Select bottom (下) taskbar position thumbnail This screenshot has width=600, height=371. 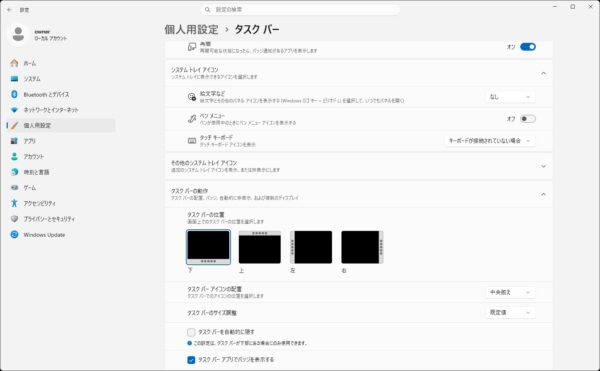pos(209,247)
